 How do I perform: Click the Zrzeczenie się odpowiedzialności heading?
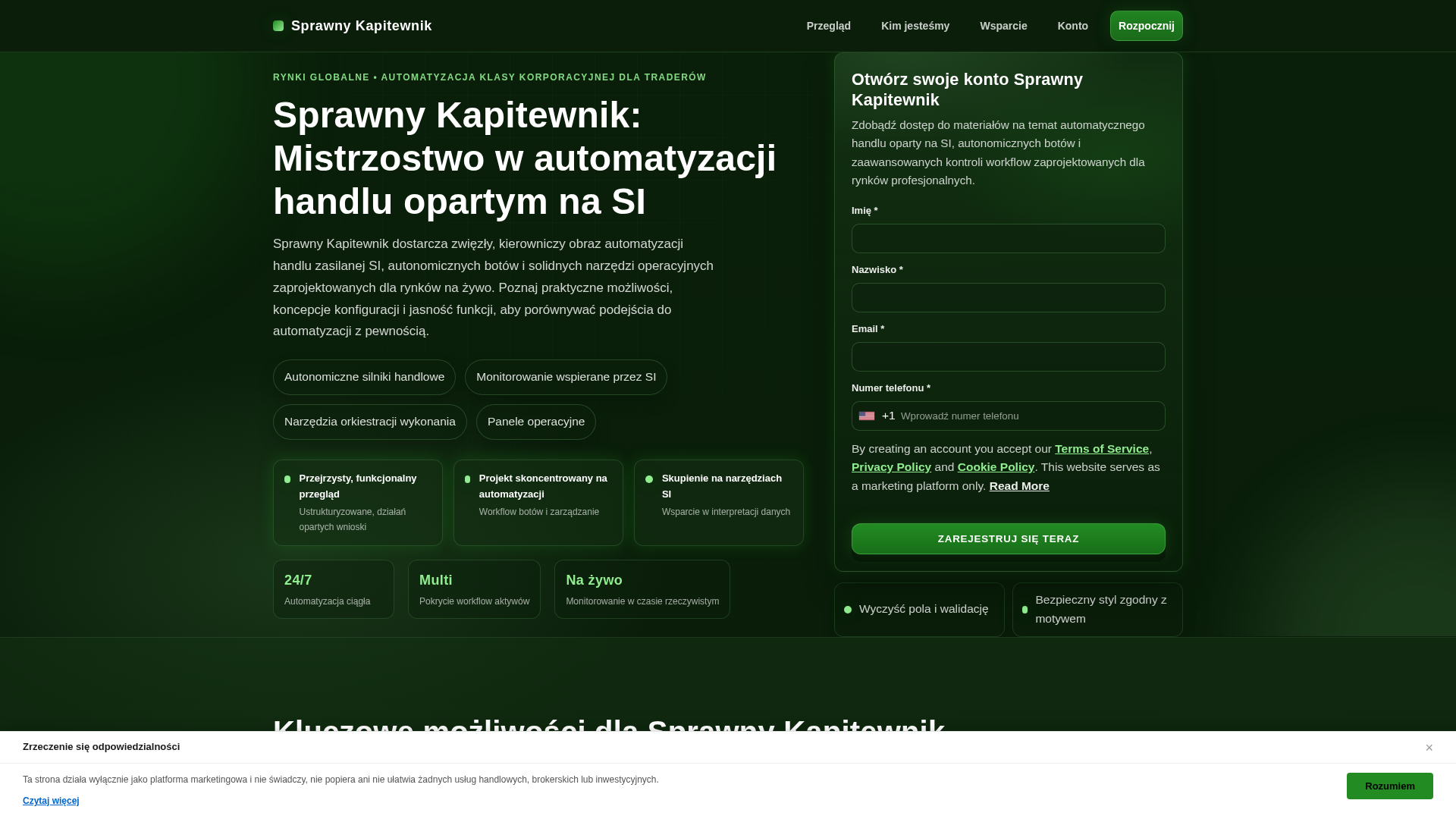coord(101,747)
